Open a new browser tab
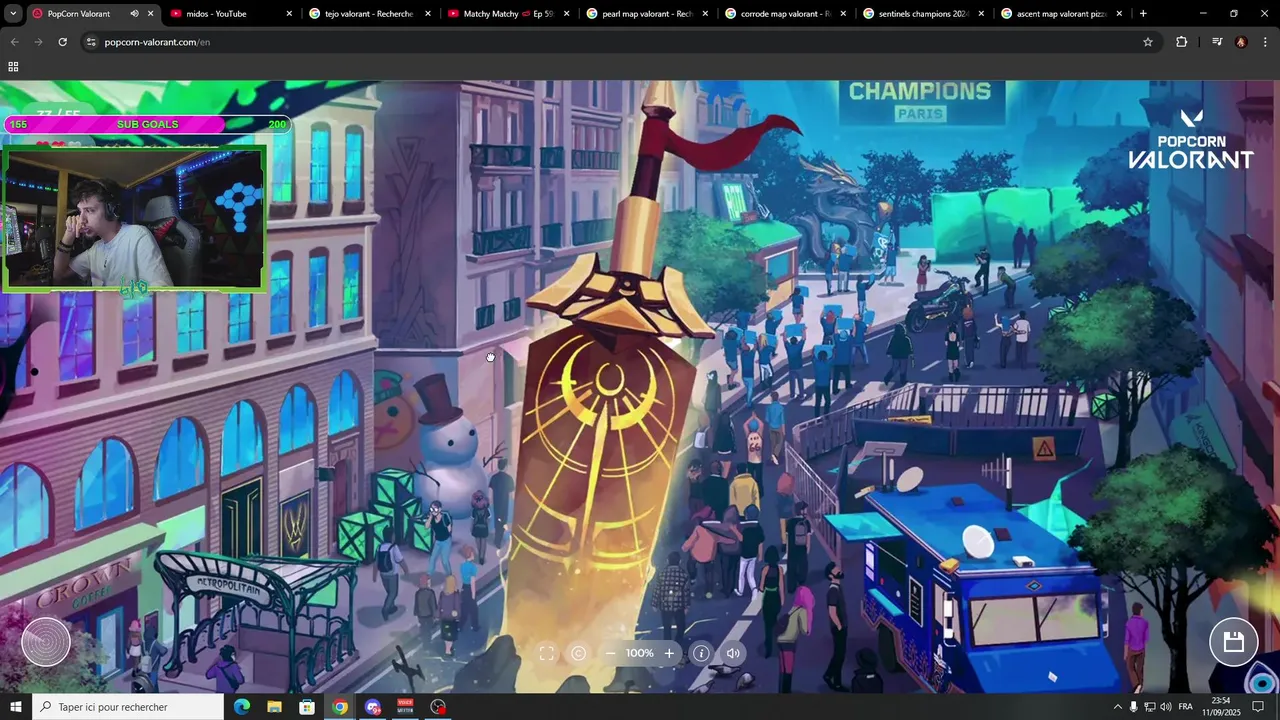This screenshot has height=720, width=1280. point(1143,14)
